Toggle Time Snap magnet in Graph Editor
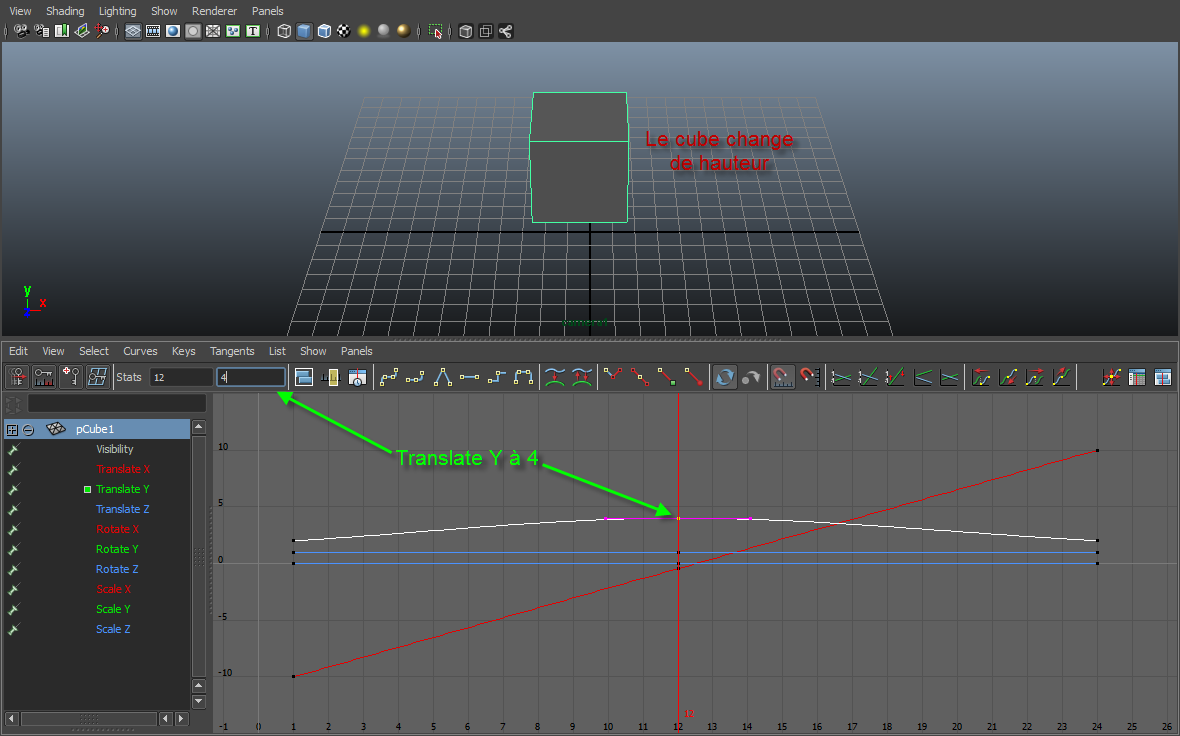This screenshot has height=736, width=1180. click(782, 377)
